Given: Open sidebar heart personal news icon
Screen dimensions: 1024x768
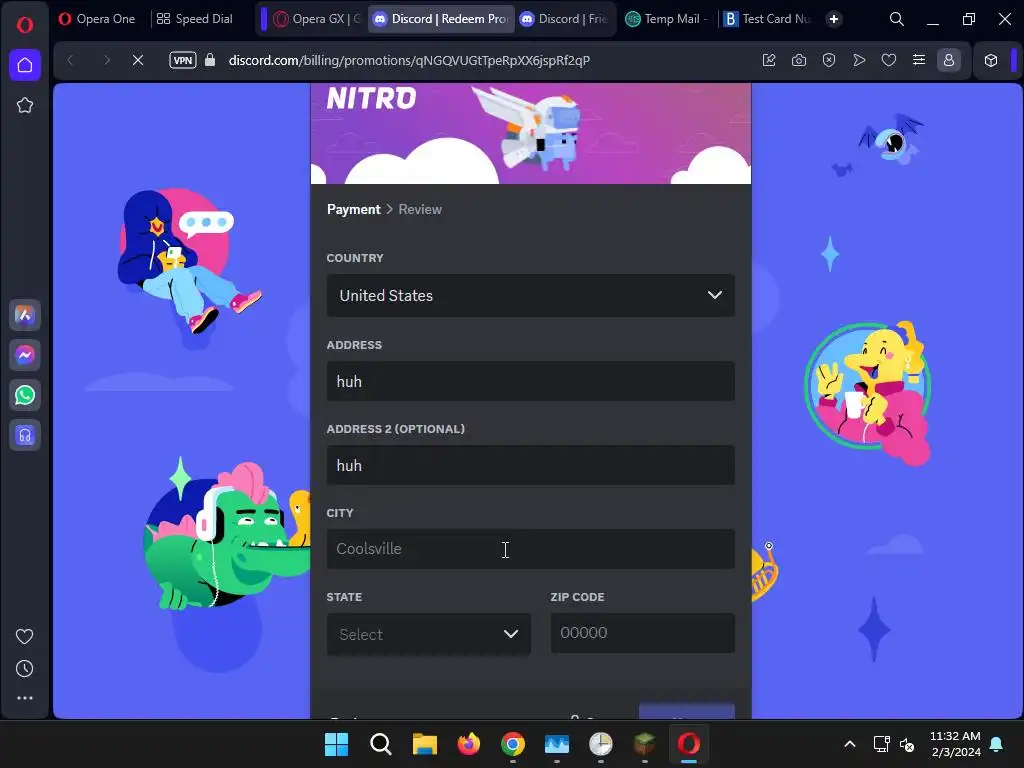Looking at the screenshot, I should 25,636.
